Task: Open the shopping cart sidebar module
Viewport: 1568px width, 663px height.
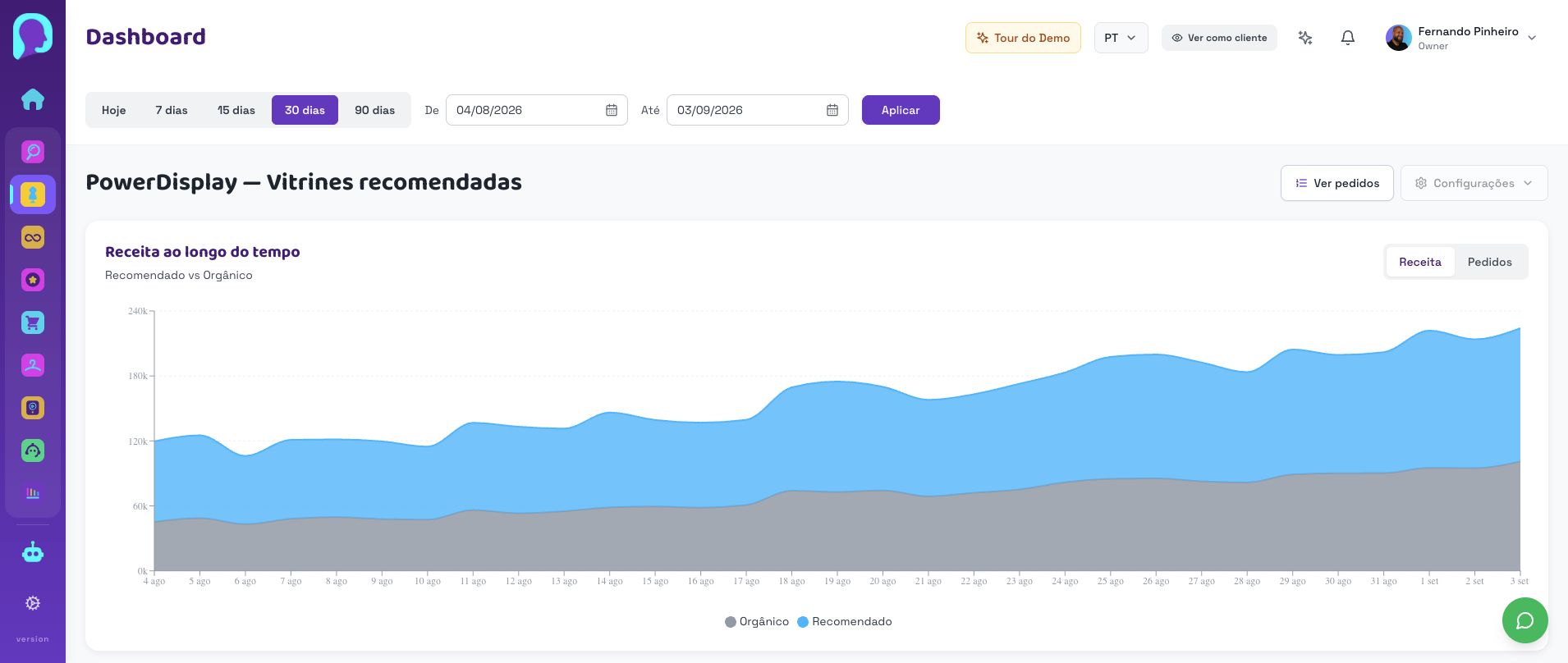Action: [33, 322]
